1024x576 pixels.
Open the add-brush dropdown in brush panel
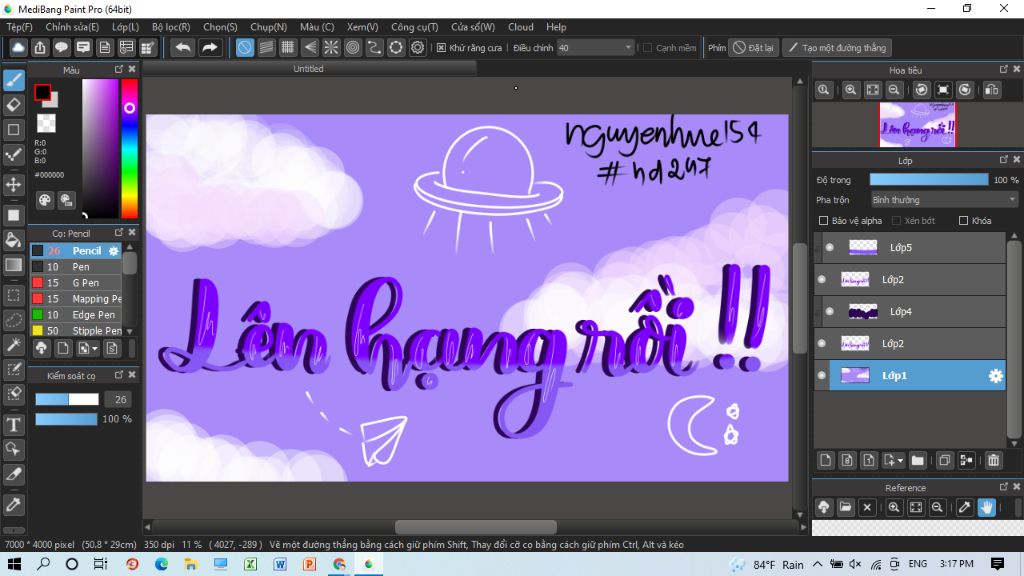[x=95, y=349]
